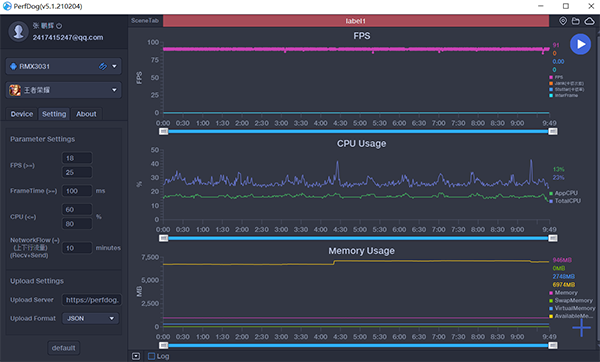Click the left handle of Memory Usage range slider
Image resolution: width=600 pixels, height=362 pixels.
tap(163, 345)
